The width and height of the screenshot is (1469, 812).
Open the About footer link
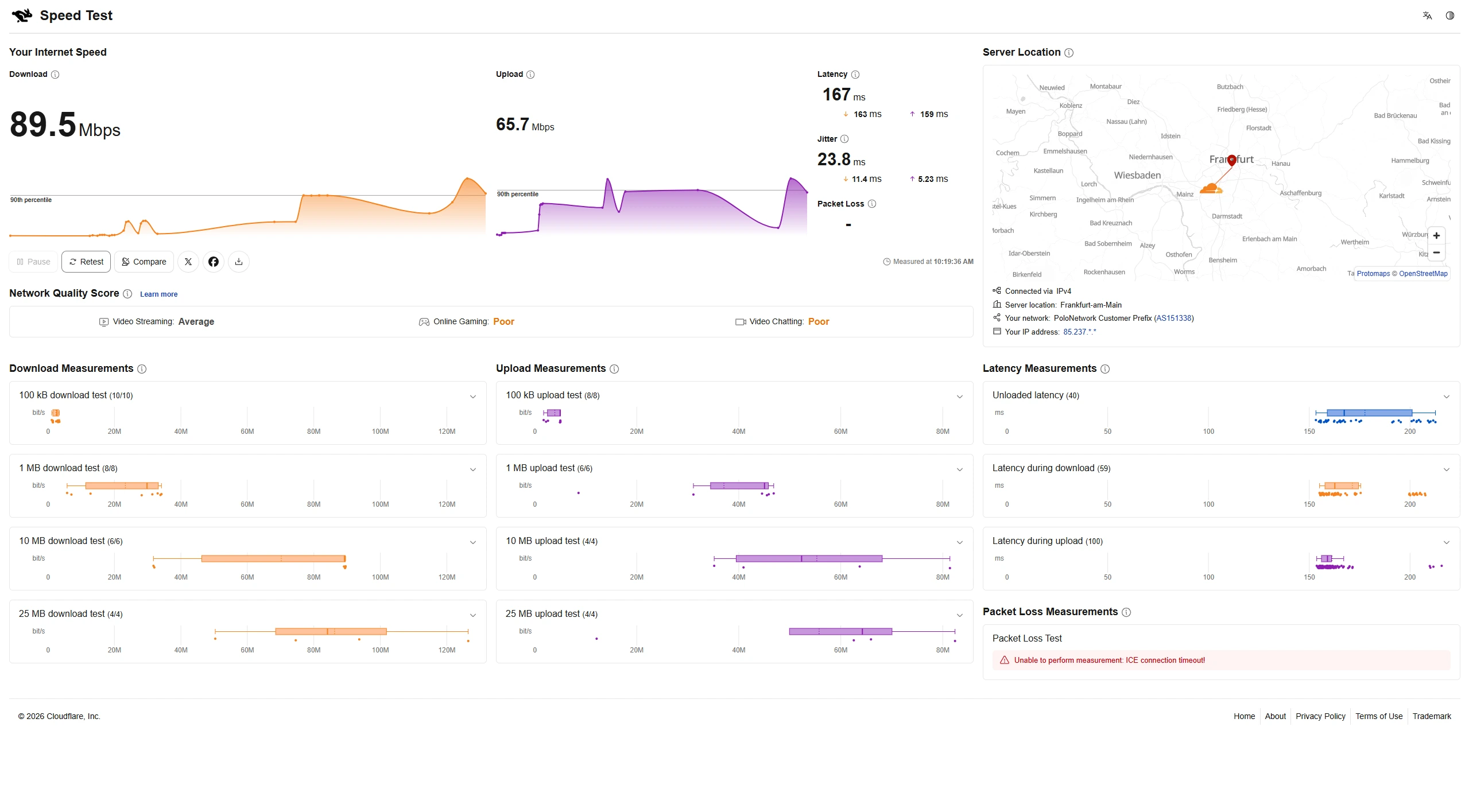pos(1275,716)
